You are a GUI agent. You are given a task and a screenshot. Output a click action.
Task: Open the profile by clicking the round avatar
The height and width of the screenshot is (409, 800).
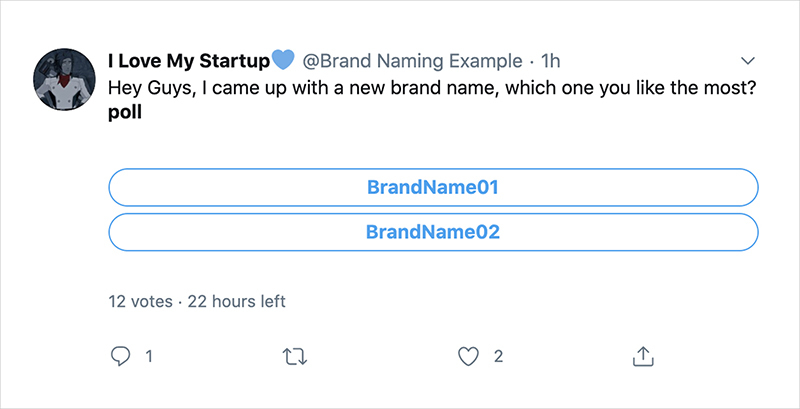[x=64, y=80]
